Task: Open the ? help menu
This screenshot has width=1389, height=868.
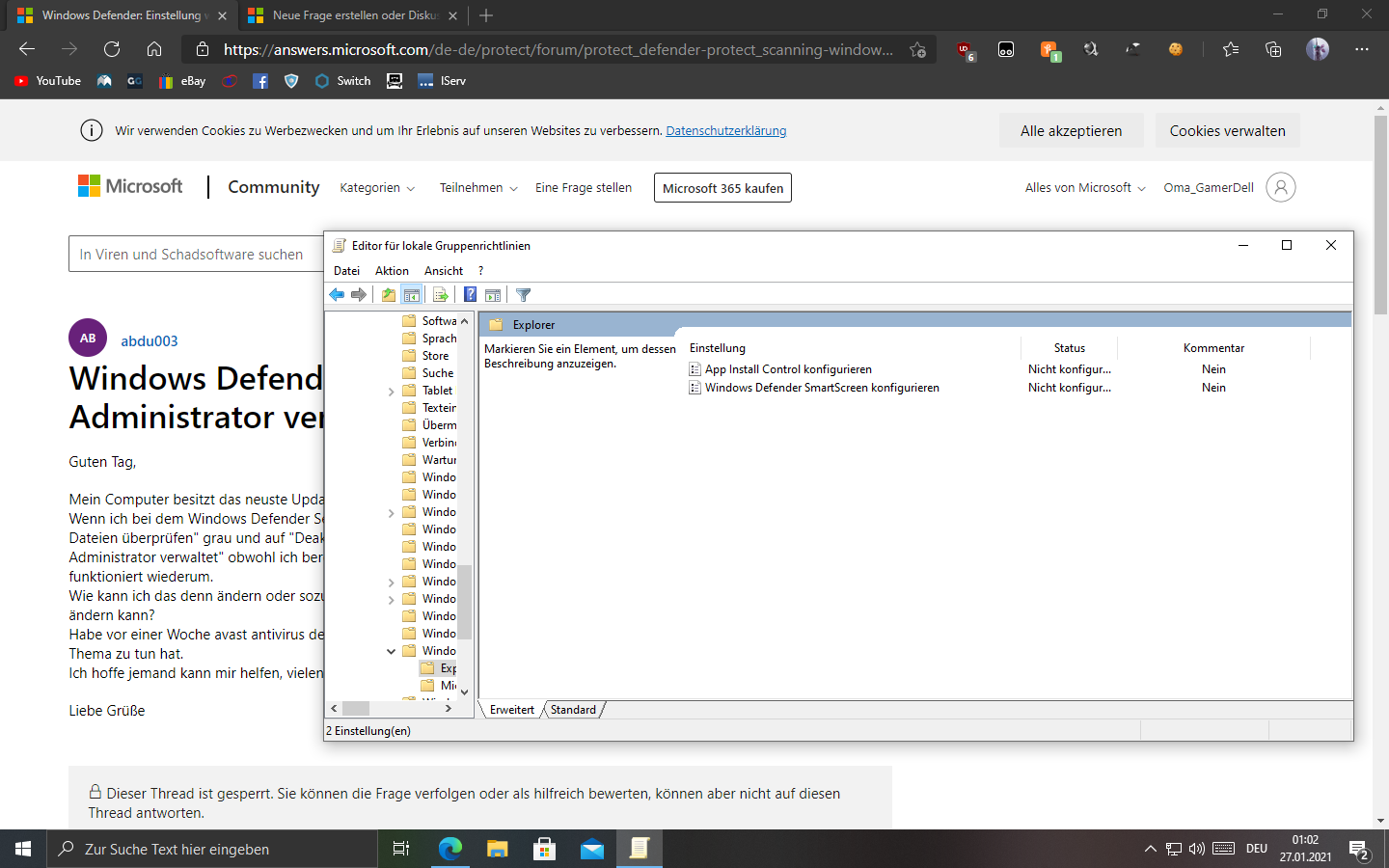Action: (480, 271)
